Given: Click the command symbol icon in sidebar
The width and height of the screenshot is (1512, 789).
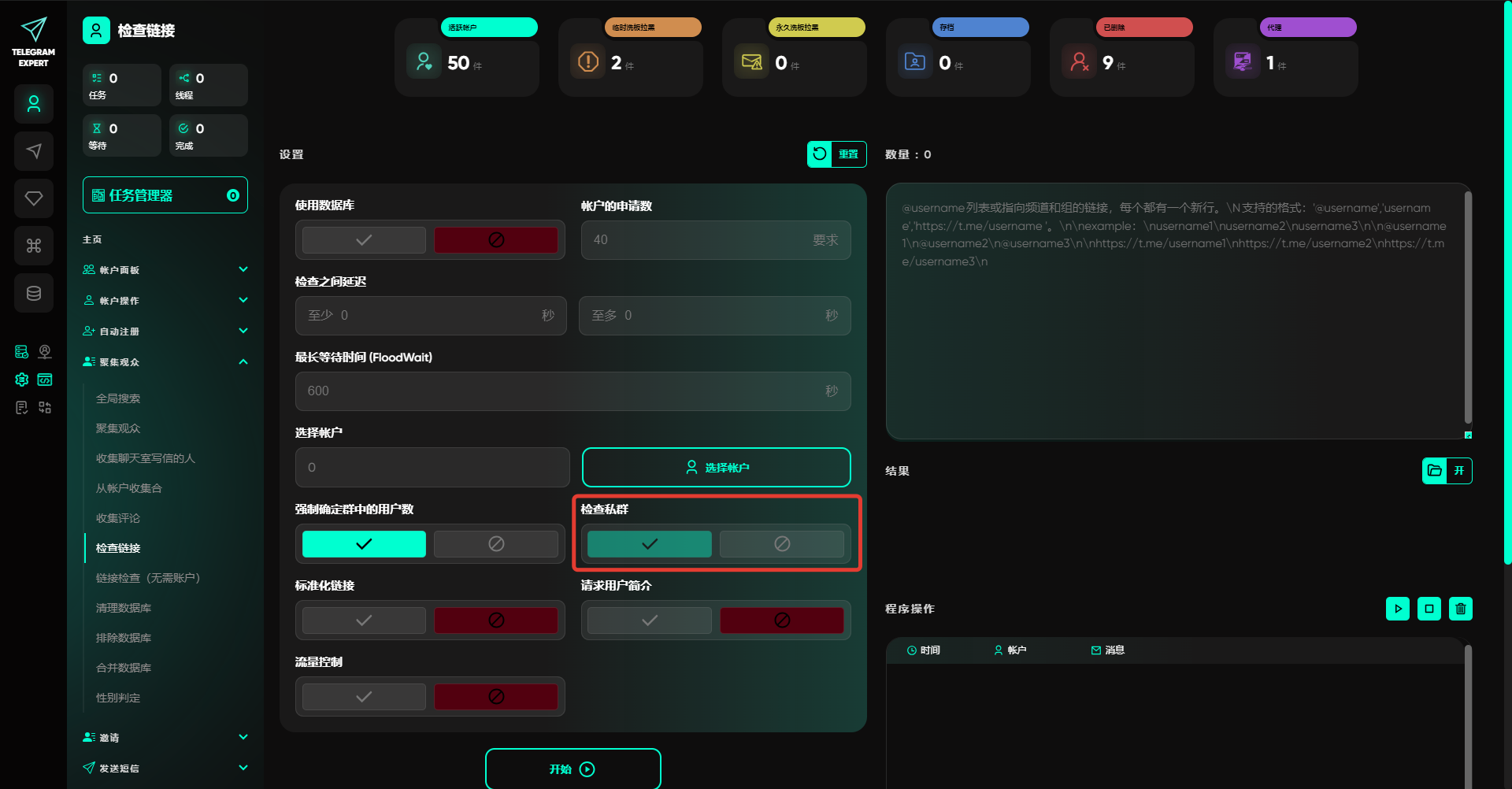Looking at the screenshot, I should [x=34, y=246].
